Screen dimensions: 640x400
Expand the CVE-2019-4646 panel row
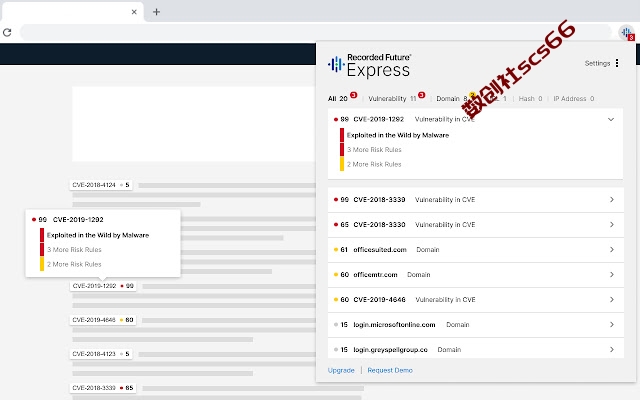(x=476, y=300)
